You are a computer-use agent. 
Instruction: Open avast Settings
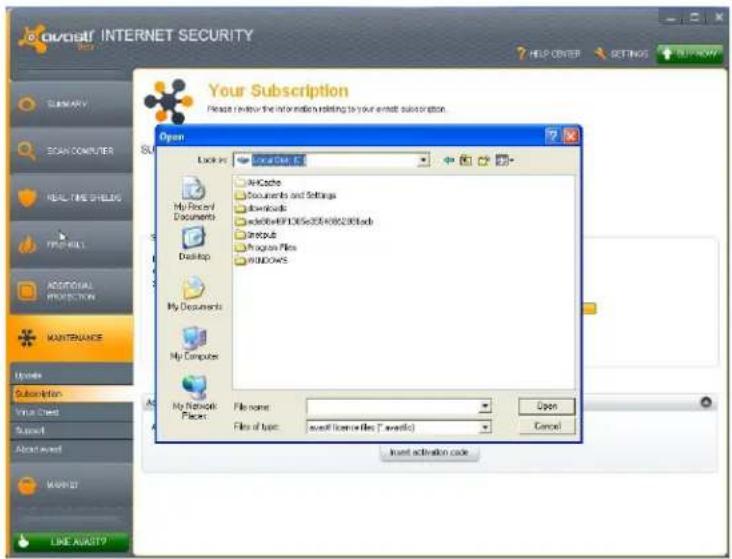621,54
